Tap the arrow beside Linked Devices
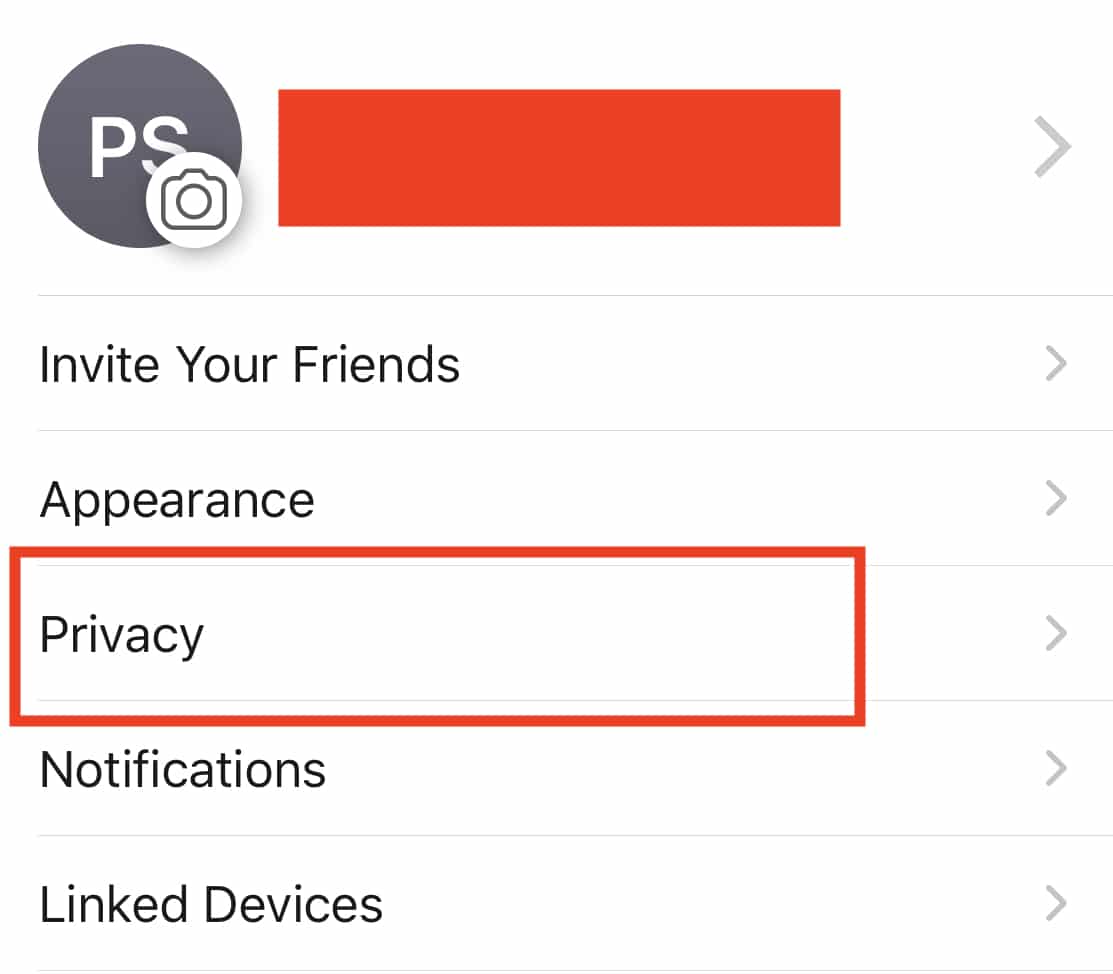This screenshot has height=974, width=1113. pyautogui.click(x=1055, y=903)
